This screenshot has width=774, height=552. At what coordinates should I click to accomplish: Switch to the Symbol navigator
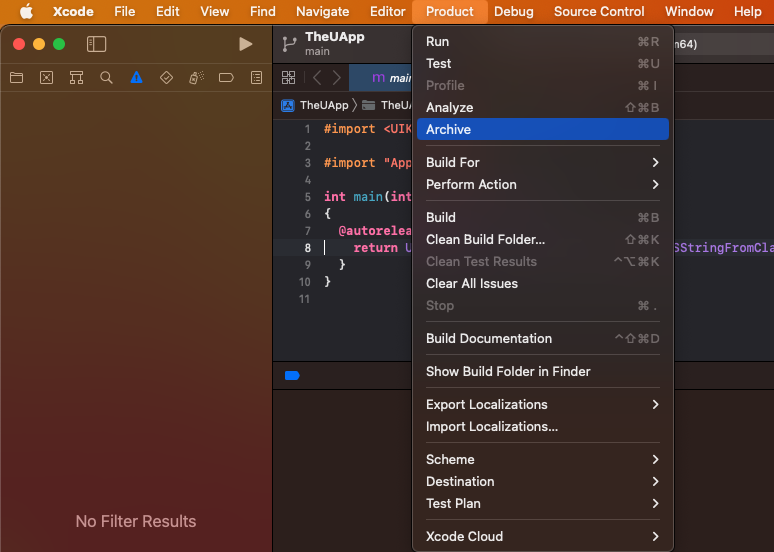click(76, 77)
